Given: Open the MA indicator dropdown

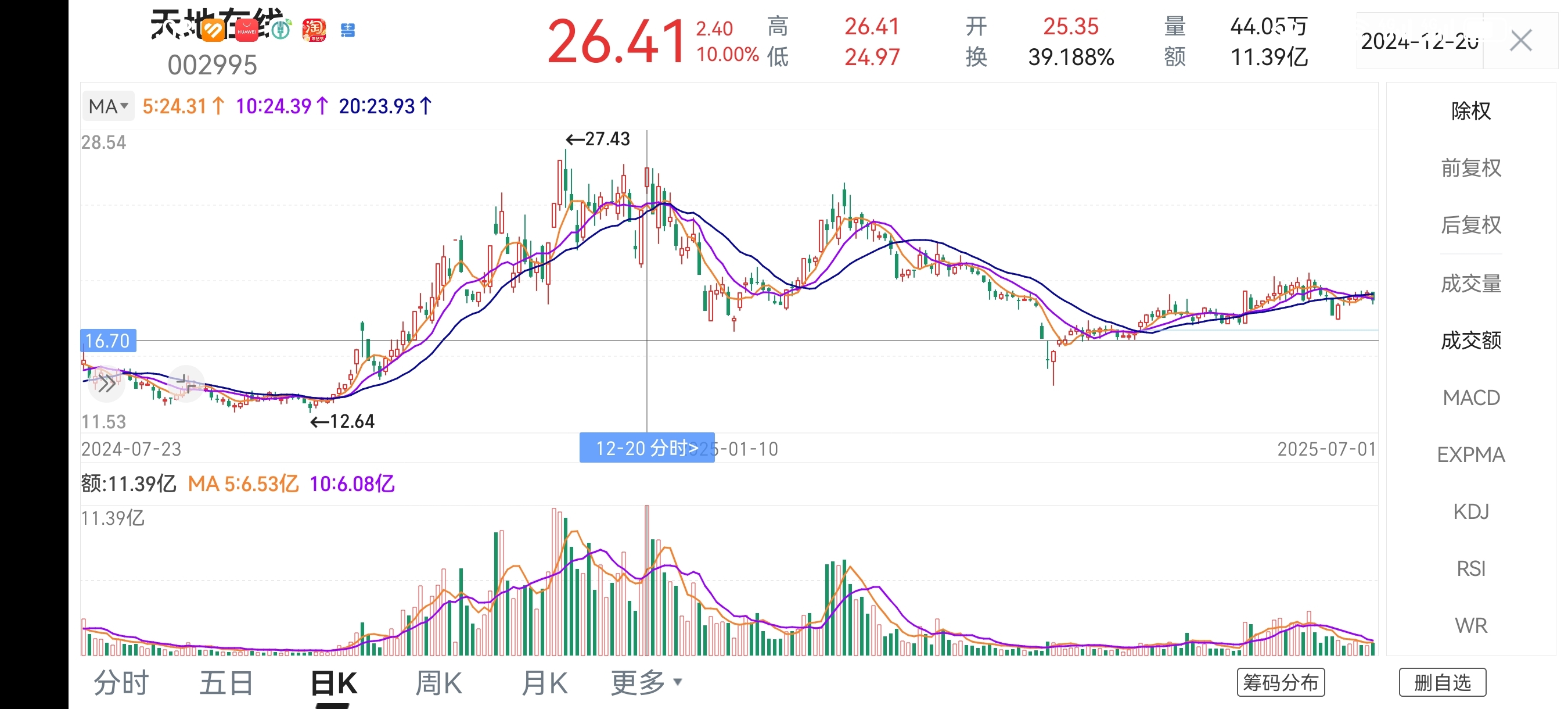Looking at the screenshot, I should click(109, 106).
